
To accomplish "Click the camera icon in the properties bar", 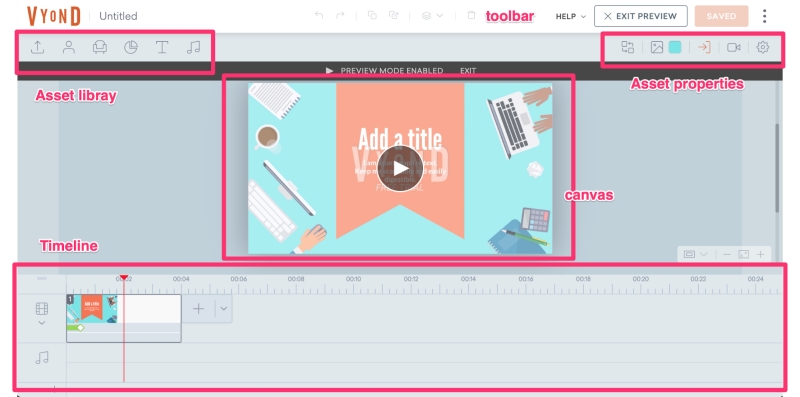I will point(734,47).
